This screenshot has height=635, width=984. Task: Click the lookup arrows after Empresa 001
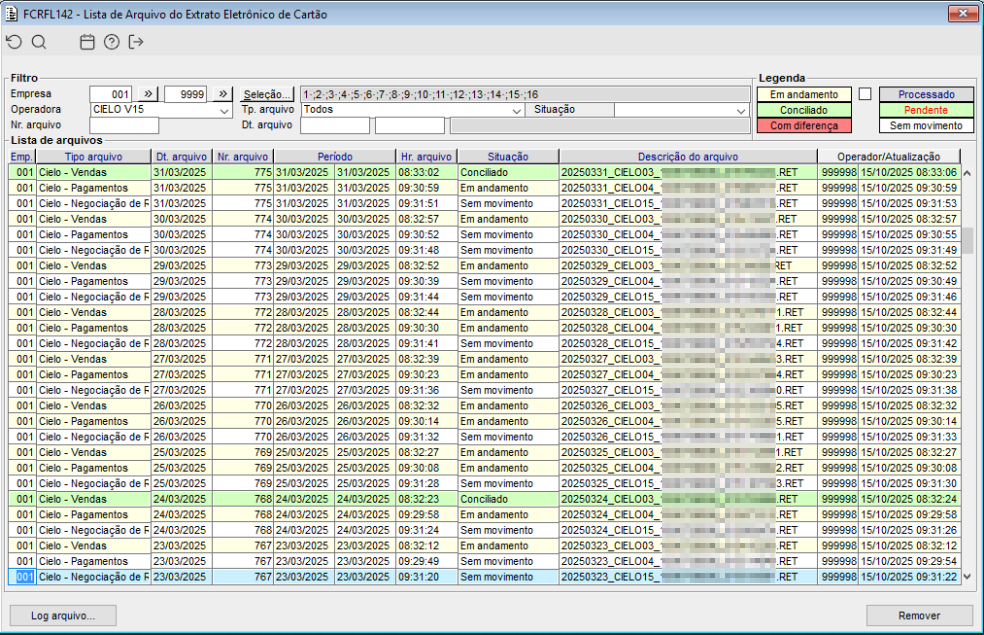pyautogui.click(x=147, y=94)
